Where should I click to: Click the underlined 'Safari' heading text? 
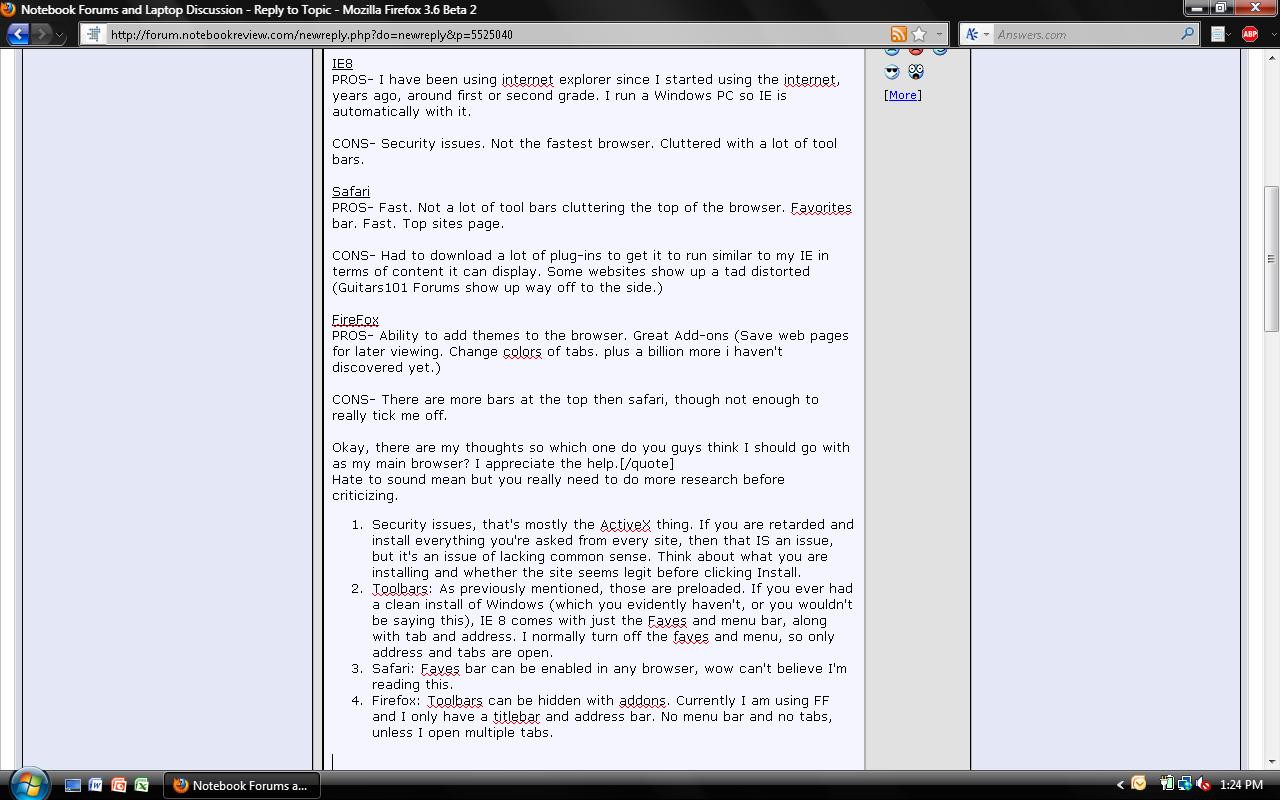(x=351, y=192)
